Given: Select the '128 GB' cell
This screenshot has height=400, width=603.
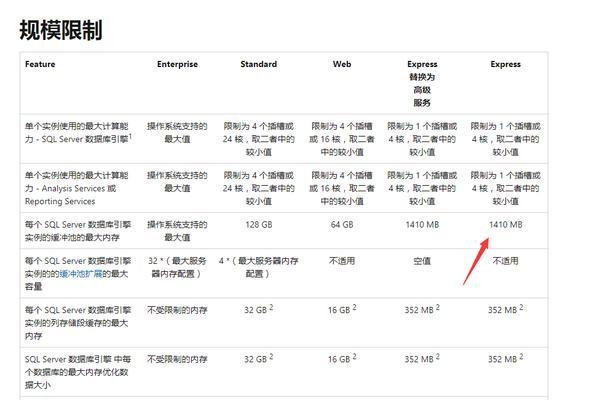Looking at the screenshot, I should click(x=258, y=225).
